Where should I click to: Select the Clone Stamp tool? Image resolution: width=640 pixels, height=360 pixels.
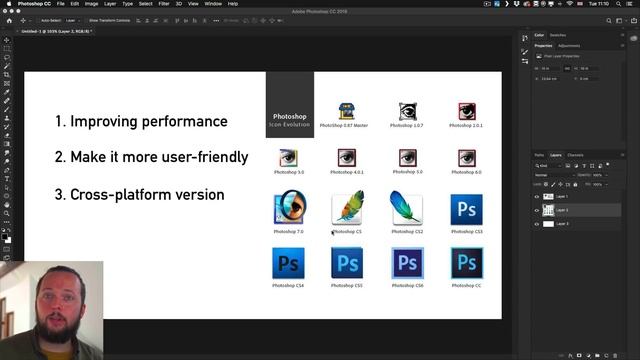(7, 118)
